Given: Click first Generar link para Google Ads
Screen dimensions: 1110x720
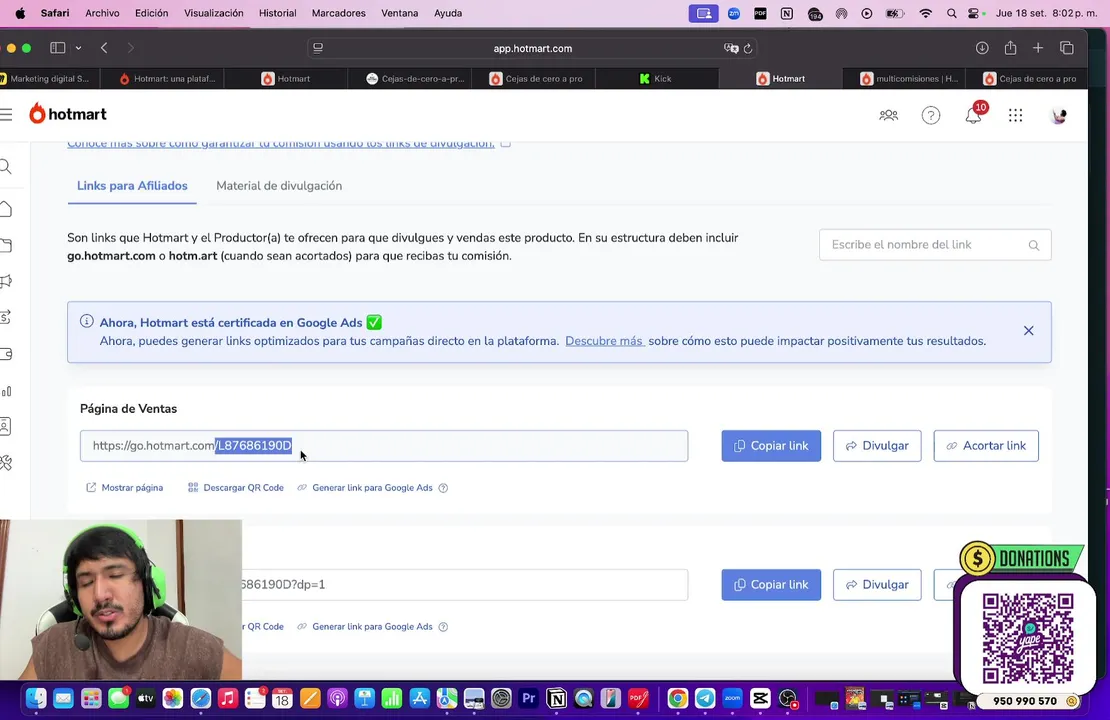Looking at the screenshot, I should tap(365, 488).
